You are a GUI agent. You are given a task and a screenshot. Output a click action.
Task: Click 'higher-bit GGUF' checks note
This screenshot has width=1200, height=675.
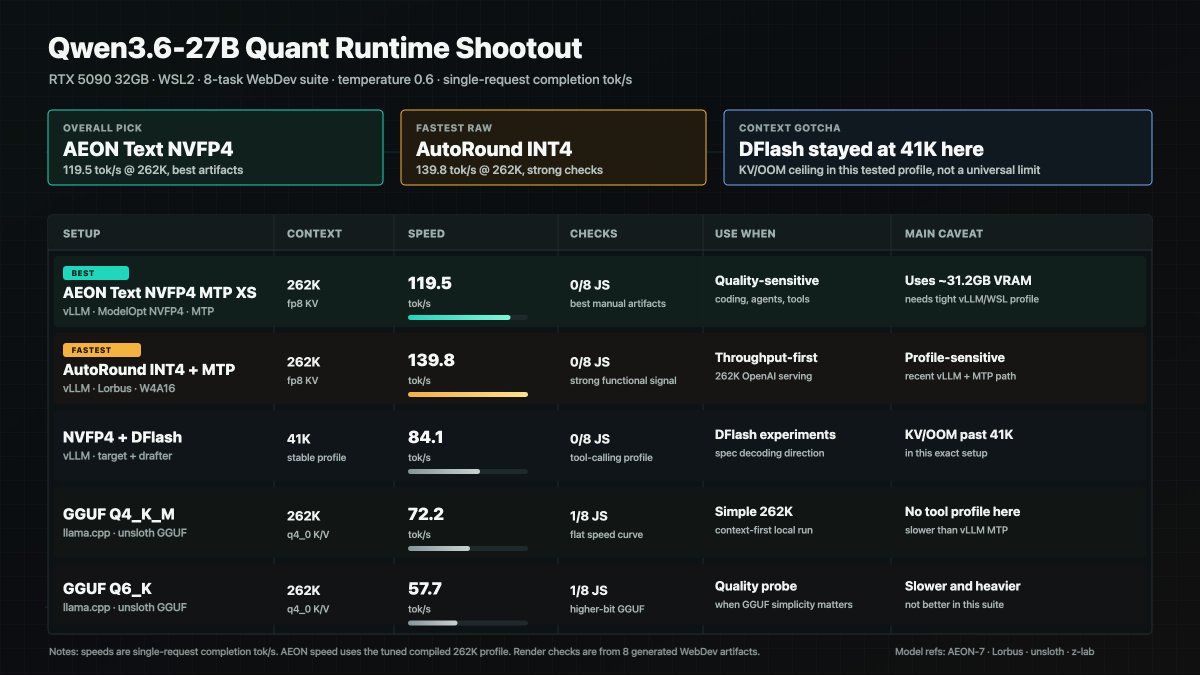click(x=605, y=609)
